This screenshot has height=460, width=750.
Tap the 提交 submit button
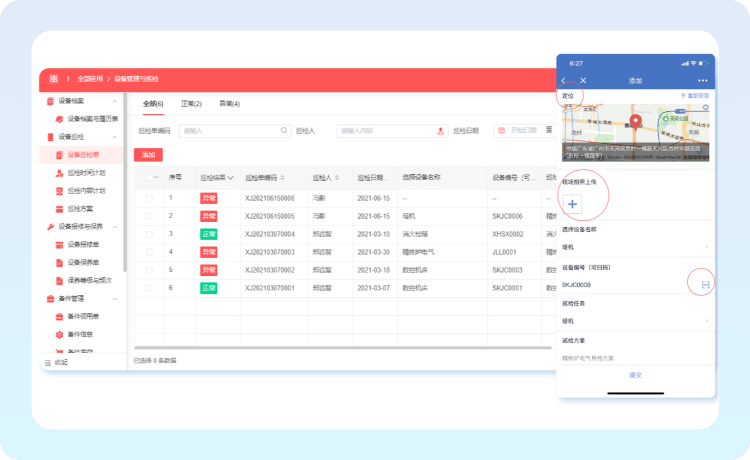(635, 375)
